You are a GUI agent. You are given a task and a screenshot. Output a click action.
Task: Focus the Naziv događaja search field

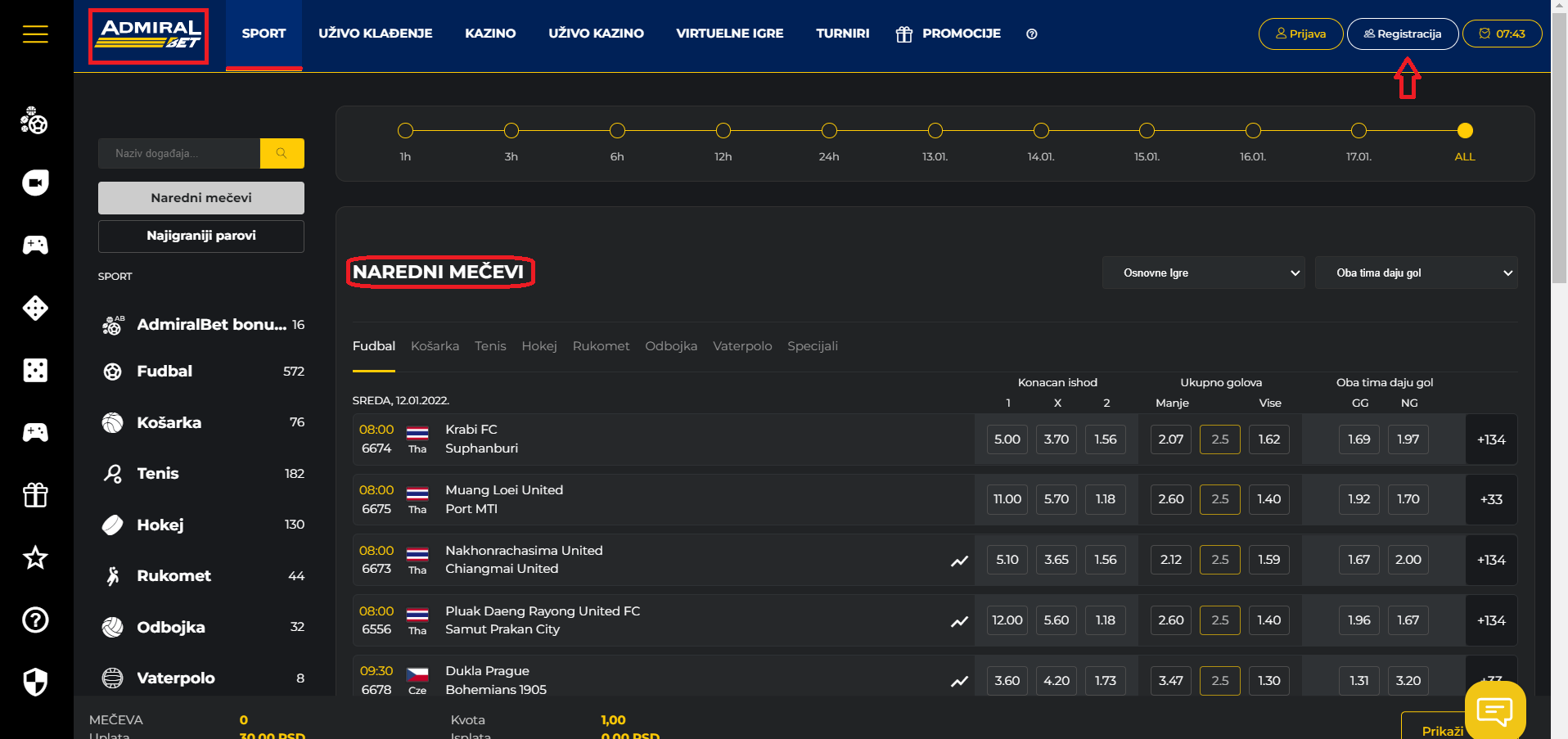click(x=179, y=153)
